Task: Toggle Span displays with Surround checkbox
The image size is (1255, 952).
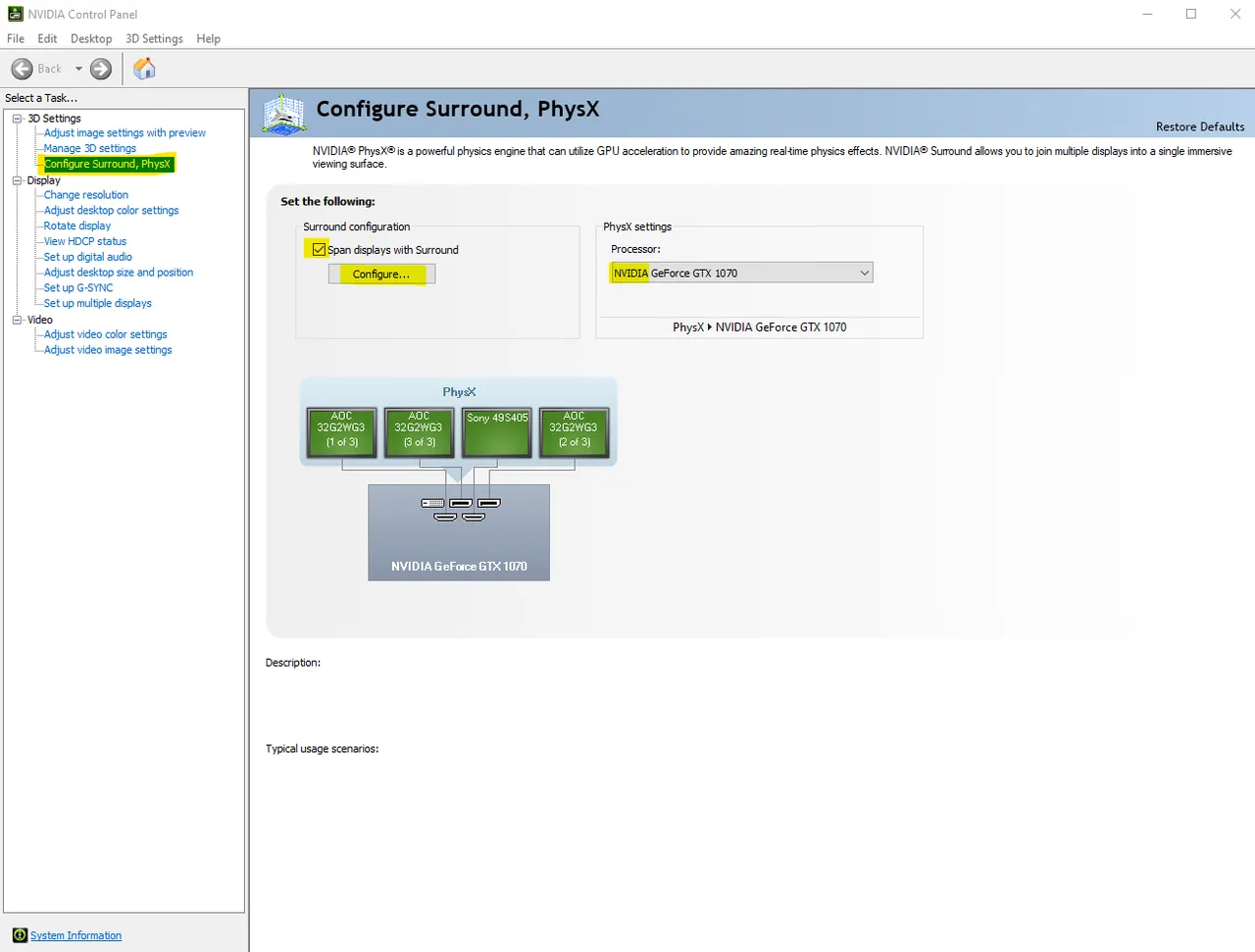Action: 319,249
